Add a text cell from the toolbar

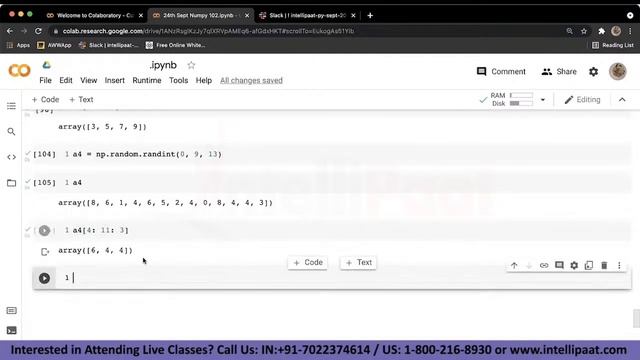pos(81,100)
